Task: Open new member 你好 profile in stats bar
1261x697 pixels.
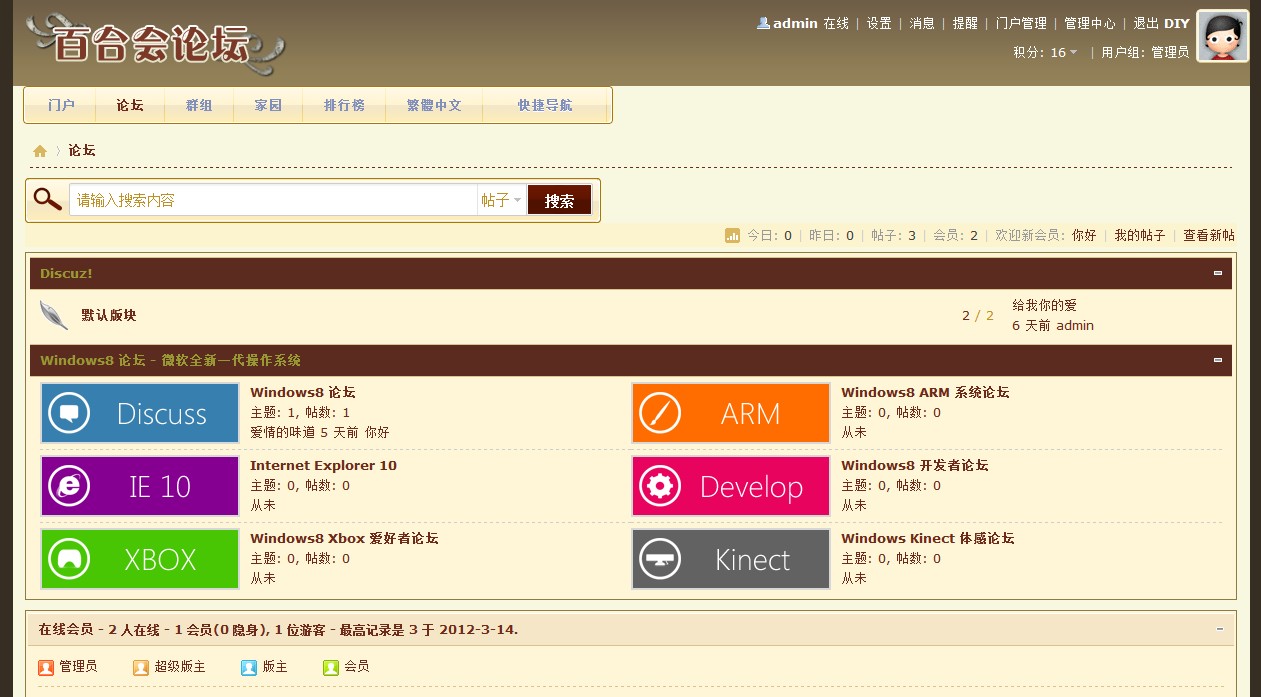Action: 1084,236
